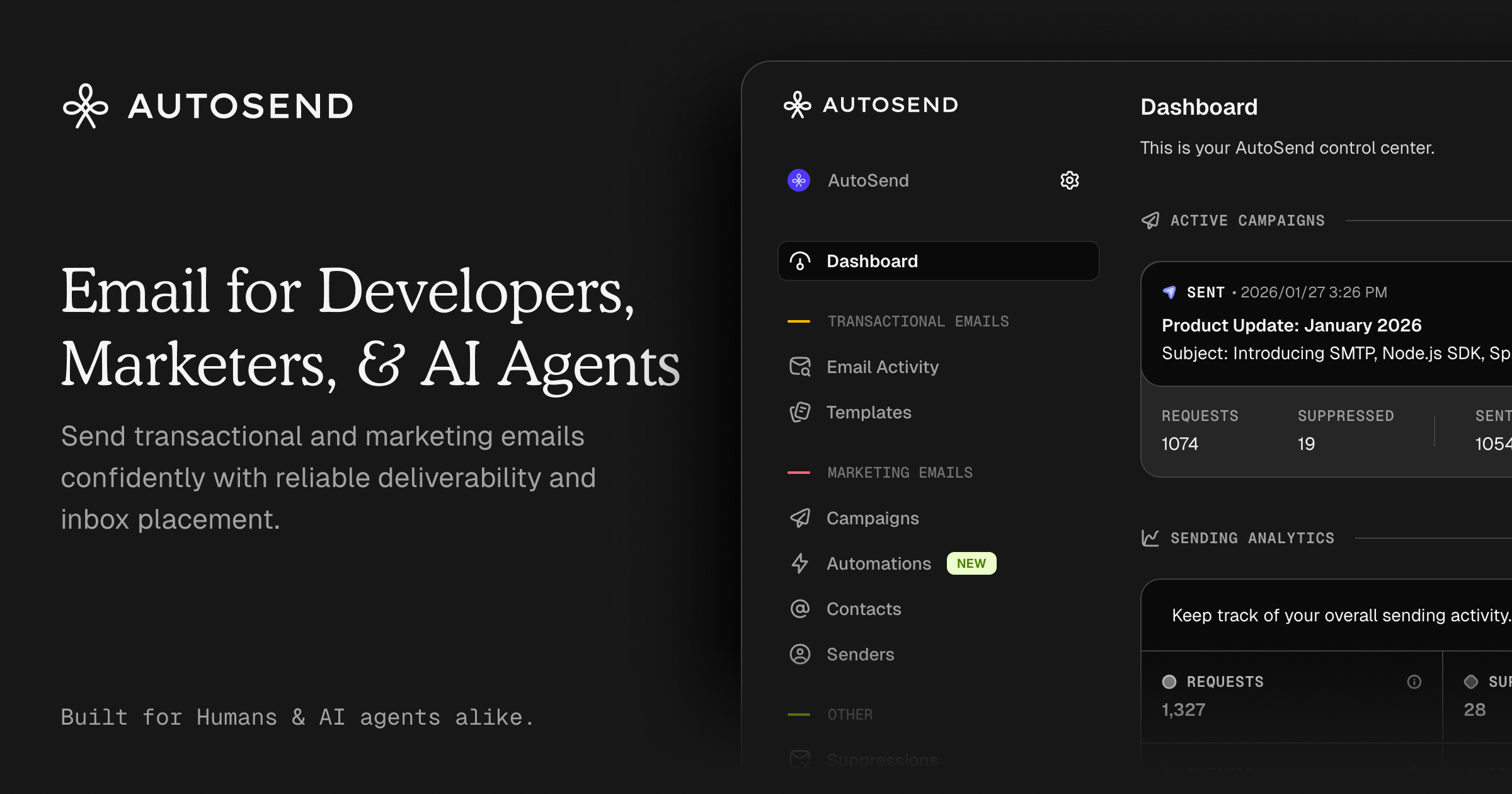1512x794 pixels.
Task: Click the info icon beside REQUESTS
Action: click(1414, 682)
